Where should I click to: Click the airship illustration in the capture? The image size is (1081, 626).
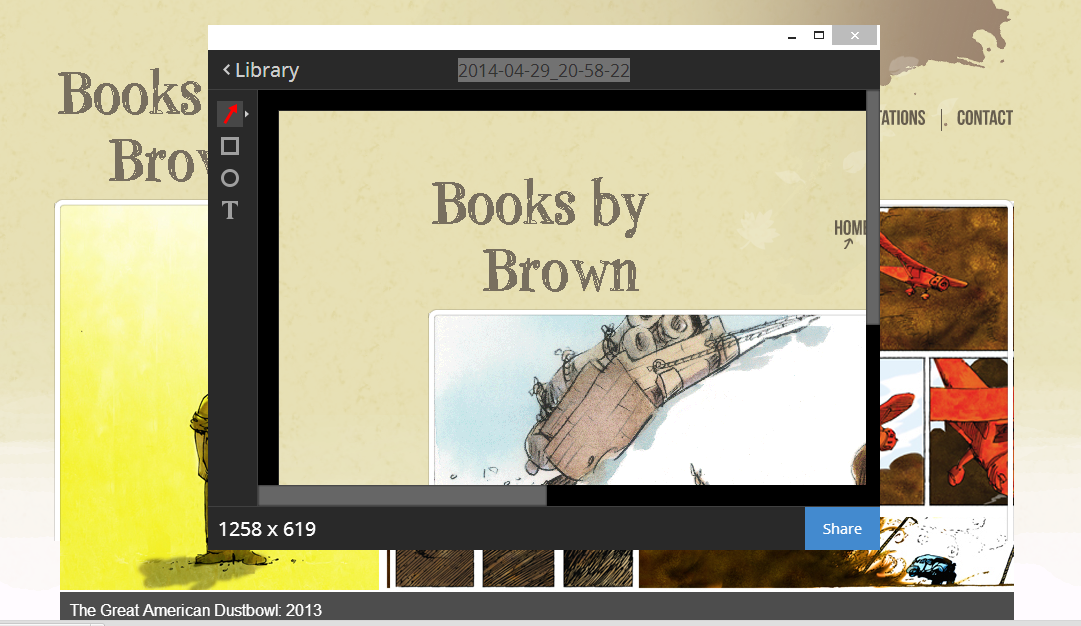[x=648, y=400]
